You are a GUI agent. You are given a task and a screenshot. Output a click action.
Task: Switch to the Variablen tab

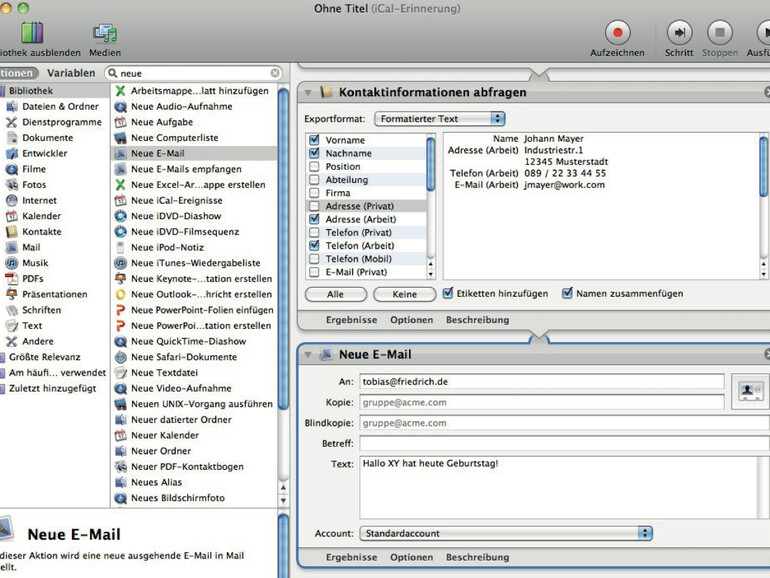coord(71,73)
